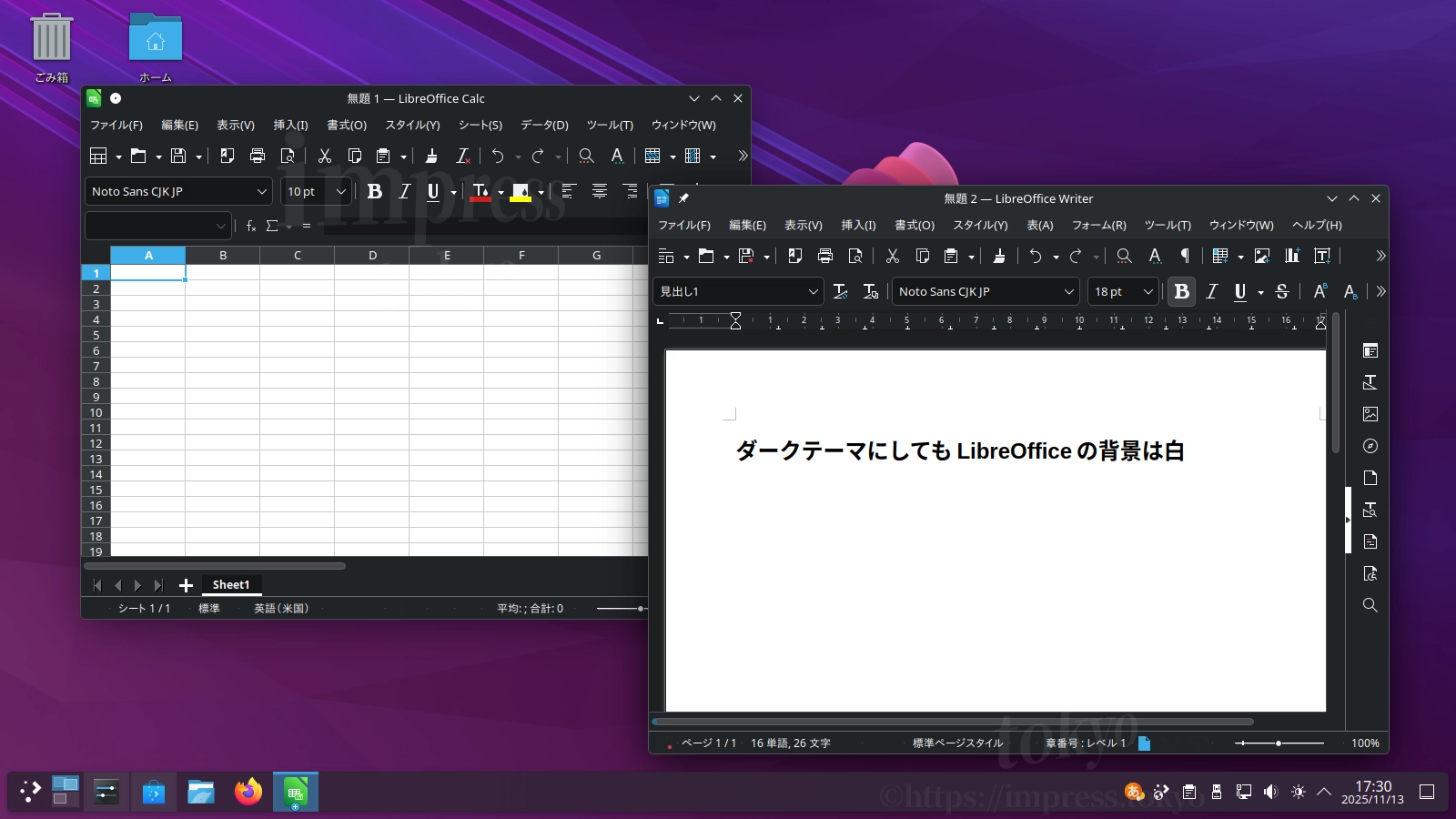This screenshot has width=1456, height=819.
Task: Open Page deck in Writer sidebar
Action: (x=1370, y=478)
